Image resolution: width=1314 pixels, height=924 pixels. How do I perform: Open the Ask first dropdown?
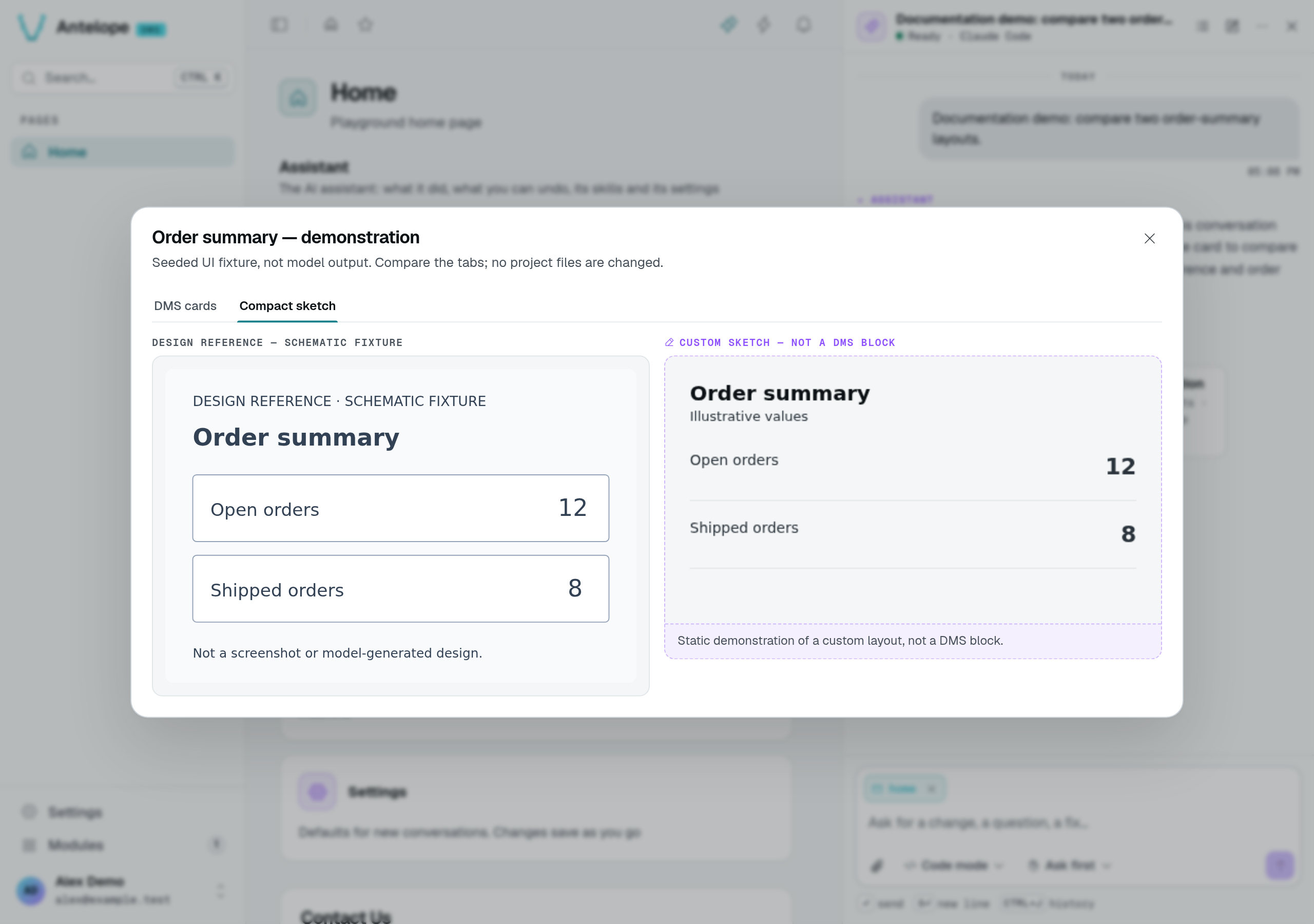(1069, 865)
